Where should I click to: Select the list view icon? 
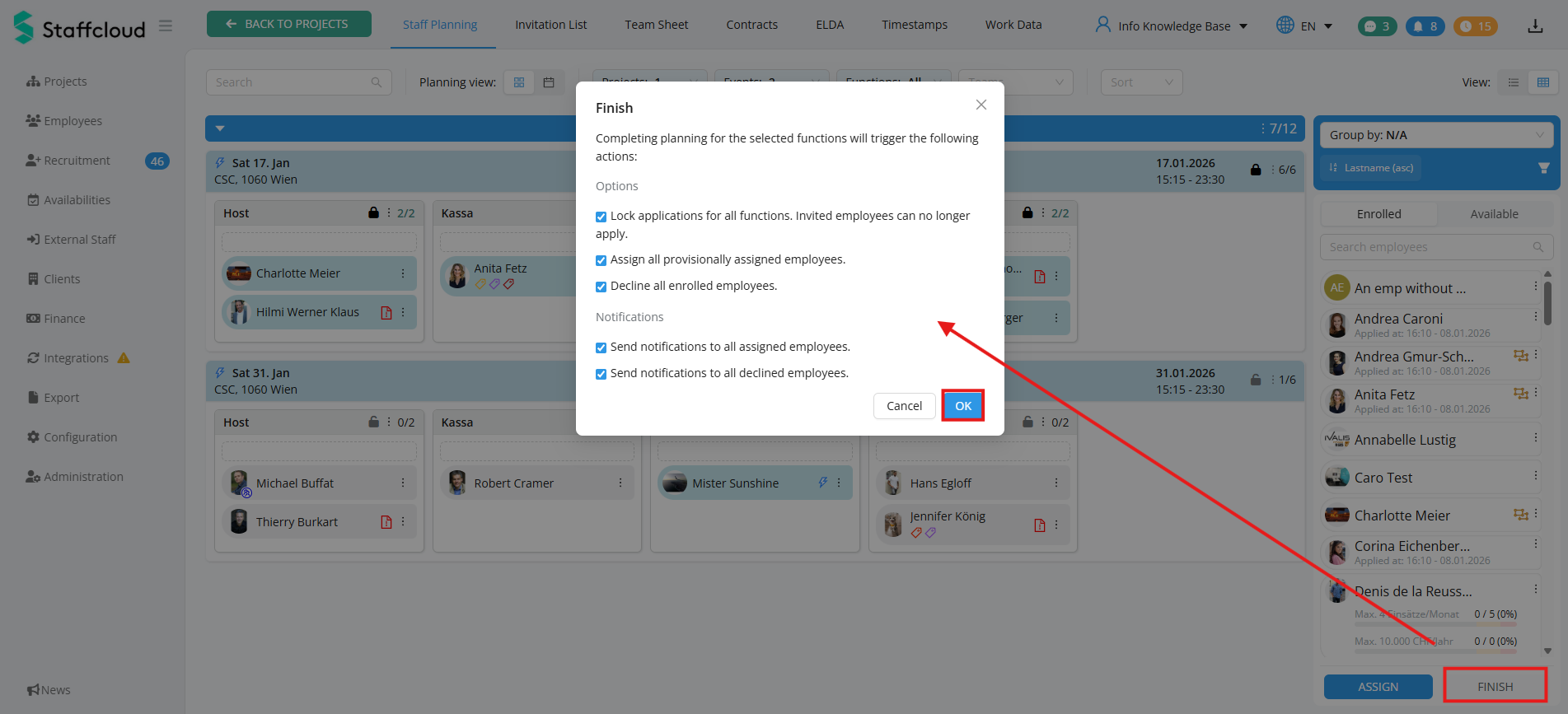coord(1514,82)
